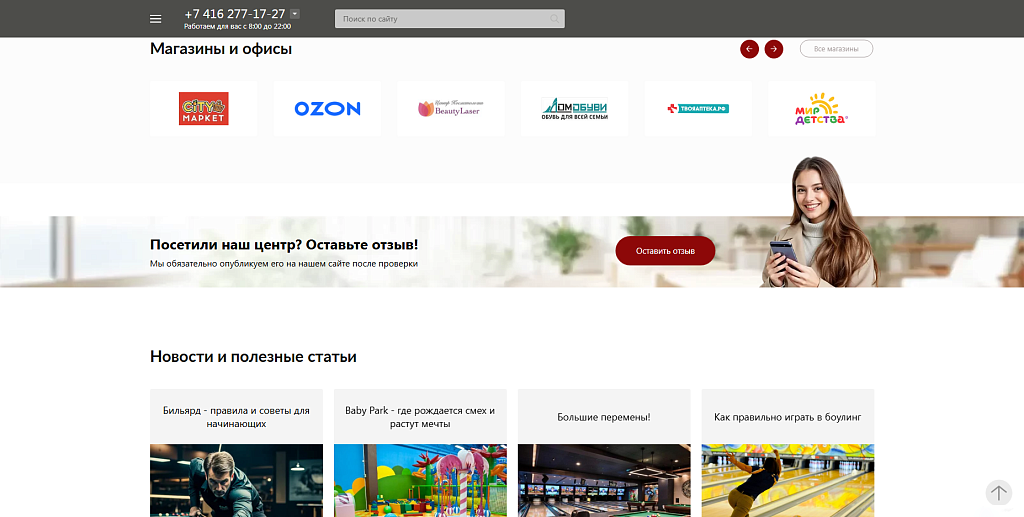This screenshot has width=1024, height=517.
Task: Open the hamburger menu
Action: (x=155, y=19)
